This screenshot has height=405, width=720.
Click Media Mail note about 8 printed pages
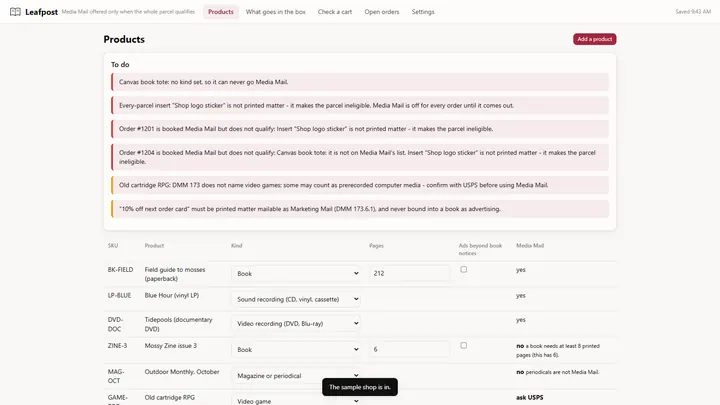[x=558, y=350]
